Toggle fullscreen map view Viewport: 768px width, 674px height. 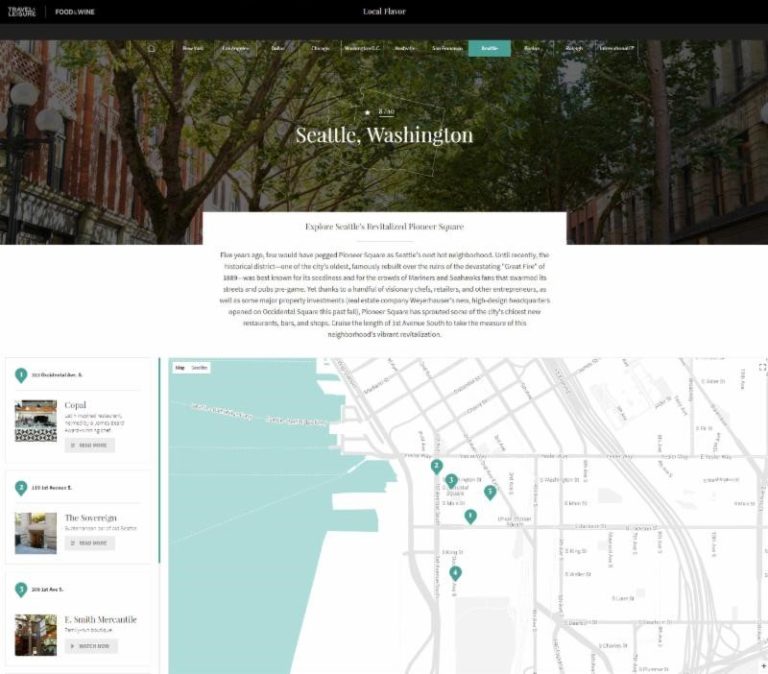pyautogui.click(x=762, y=367)
